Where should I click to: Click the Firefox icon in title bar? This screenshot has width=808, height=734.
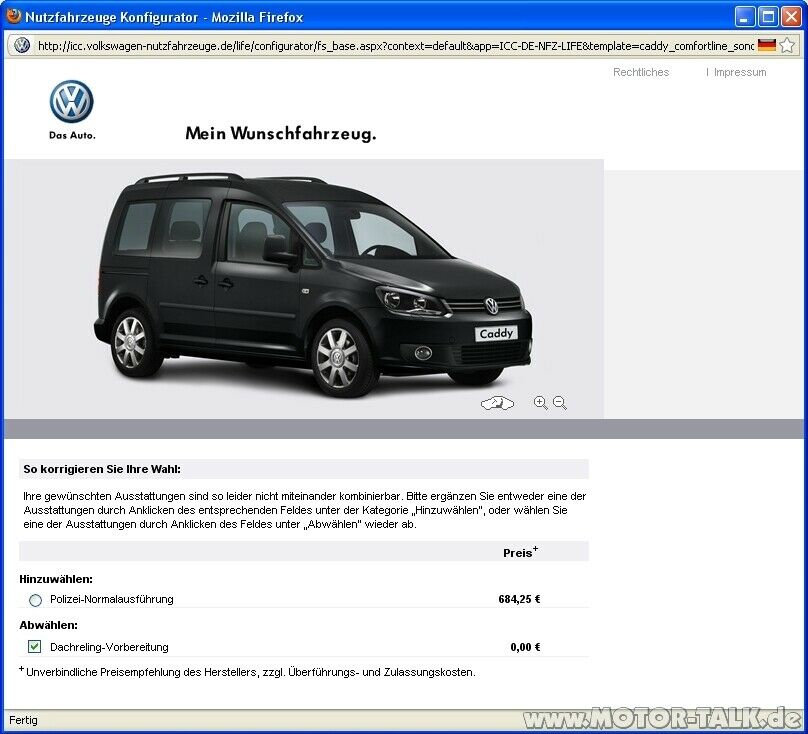(x=14, y=16)
